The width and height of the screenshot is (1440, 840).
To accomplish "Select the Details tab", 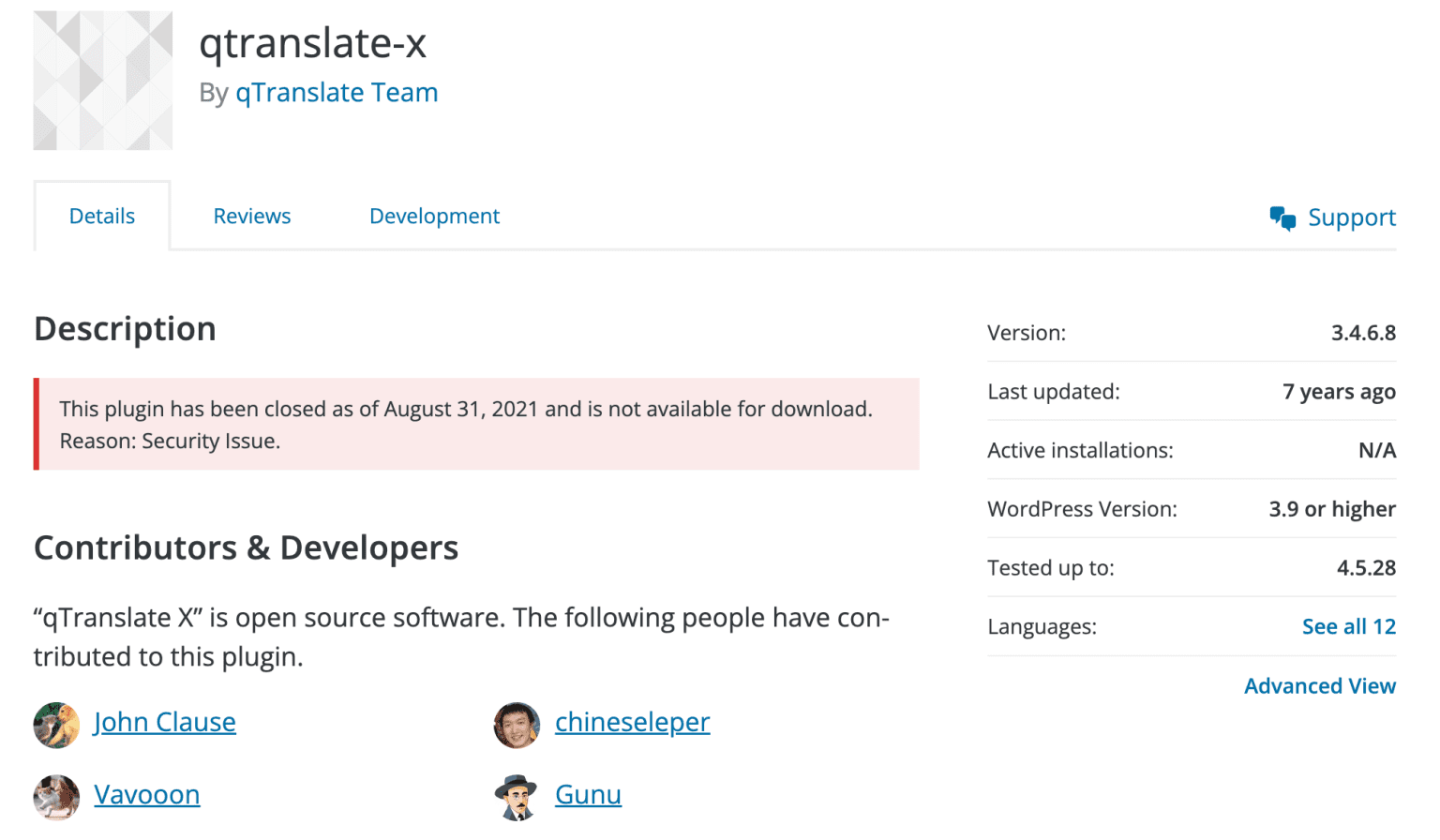I will [x=101, y=216].
